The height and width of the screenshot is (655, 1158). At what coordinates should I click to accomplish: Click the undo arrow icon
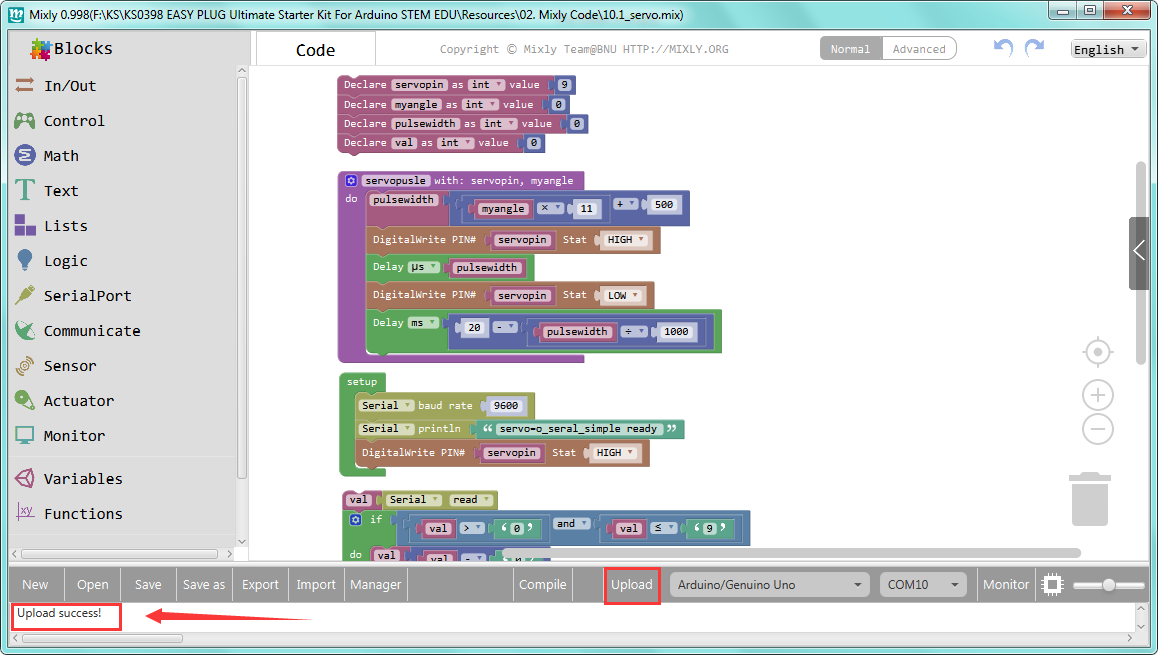point(1003,48)
